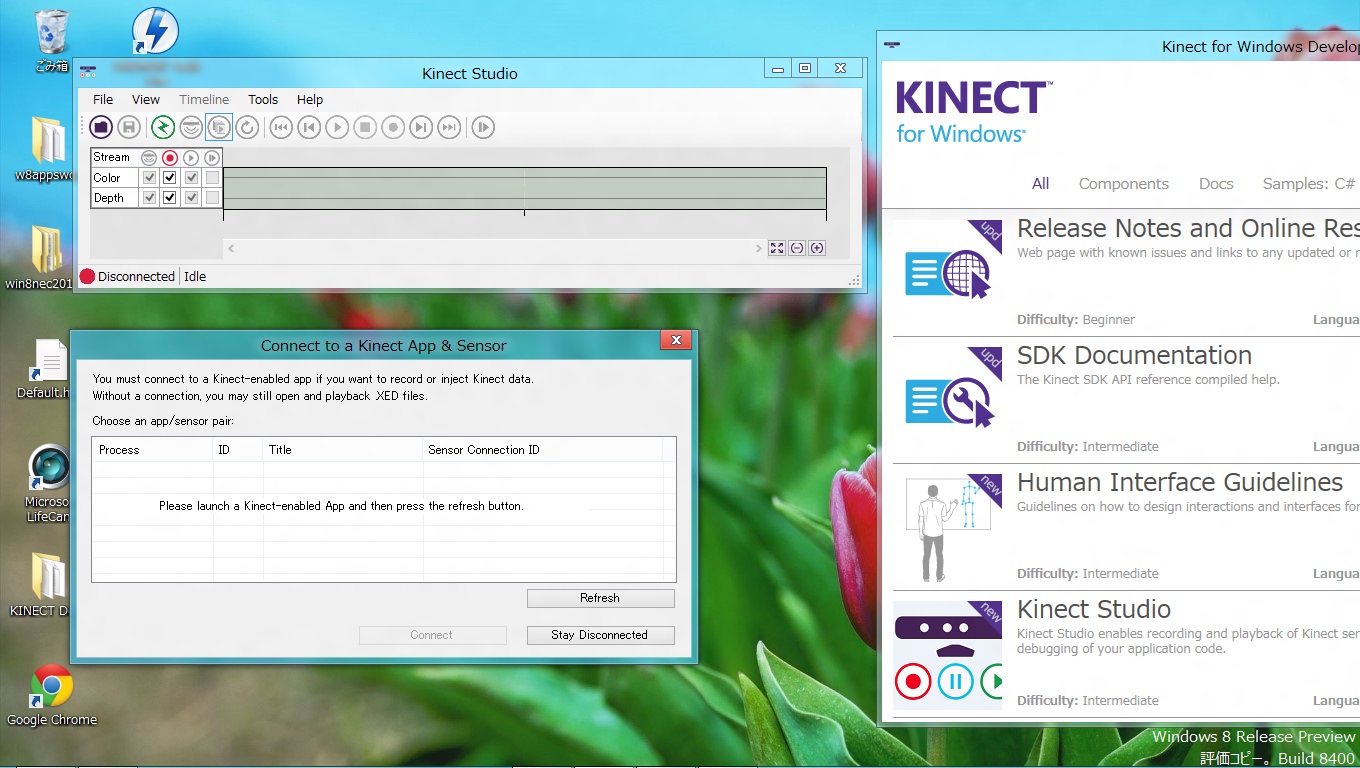Click the timeline scrollbar right arrow
The width and height of the screenshot is (1360, 768).
(758, 248)
